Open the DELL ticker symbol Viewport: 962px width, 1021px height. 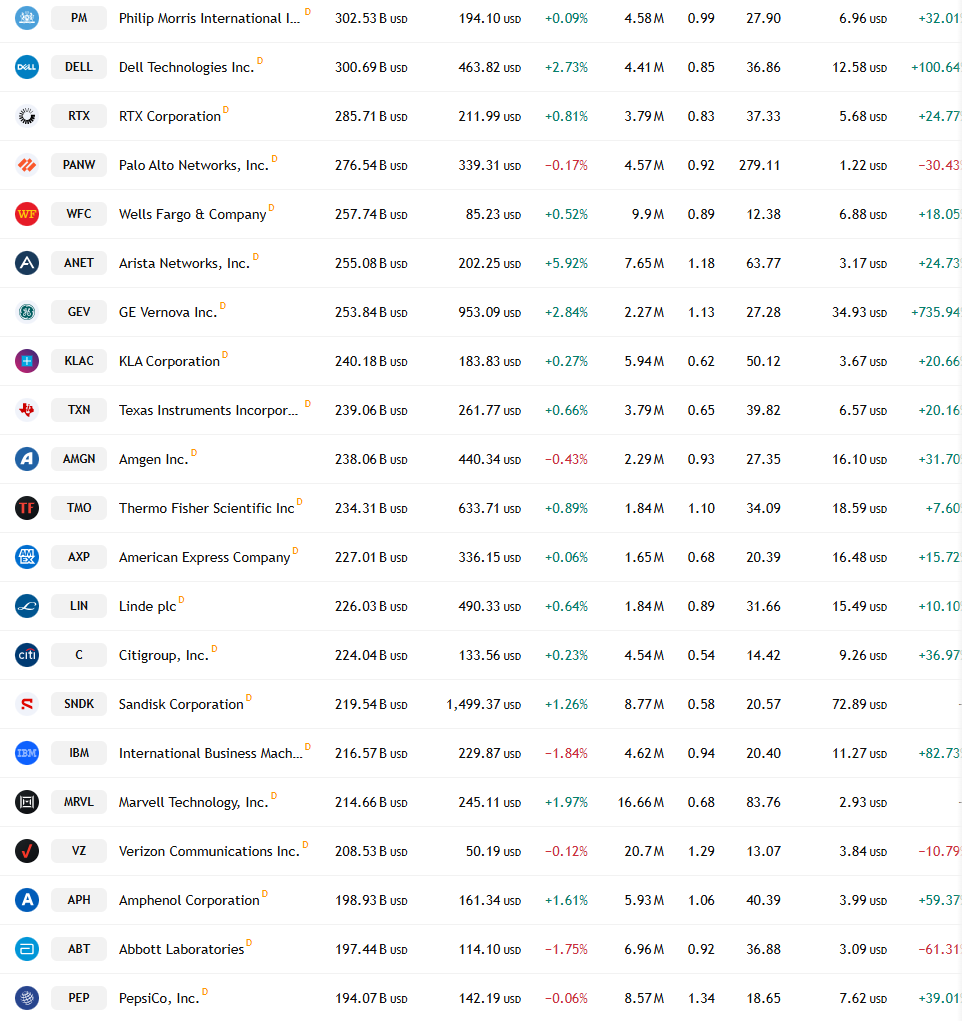click(79, 67)
